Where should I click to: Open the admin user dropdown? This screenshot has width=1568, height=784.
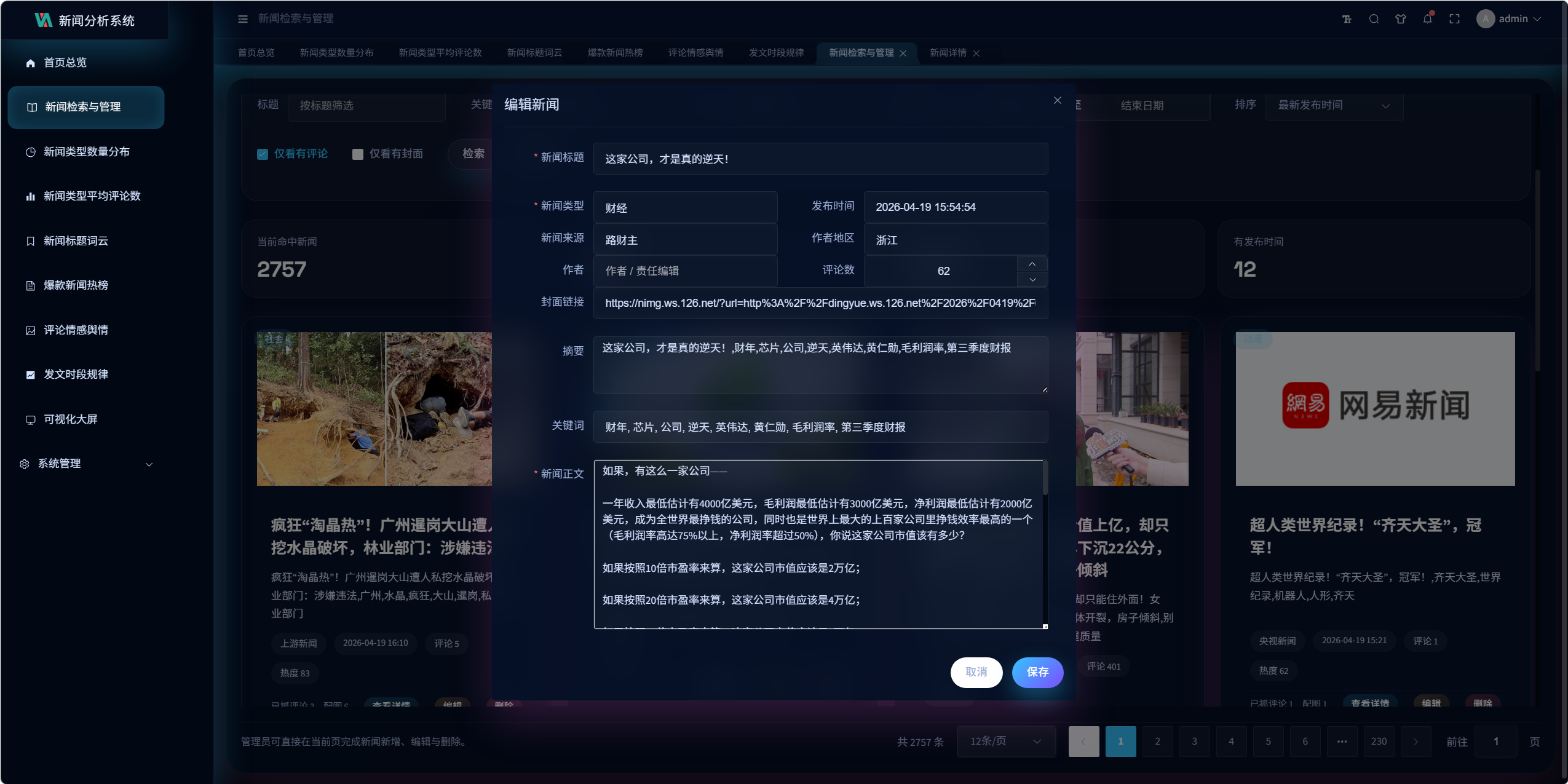click(1510, 19)
